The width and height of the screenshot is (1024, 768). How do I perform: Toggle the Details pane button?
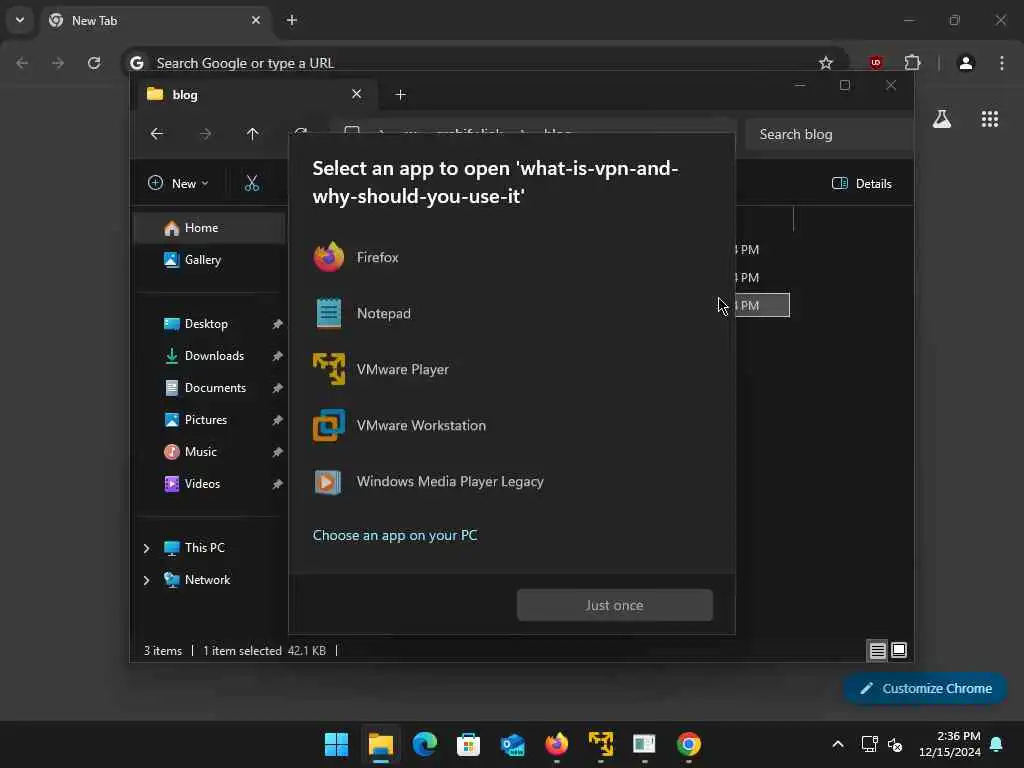click(x=861, y=184)
